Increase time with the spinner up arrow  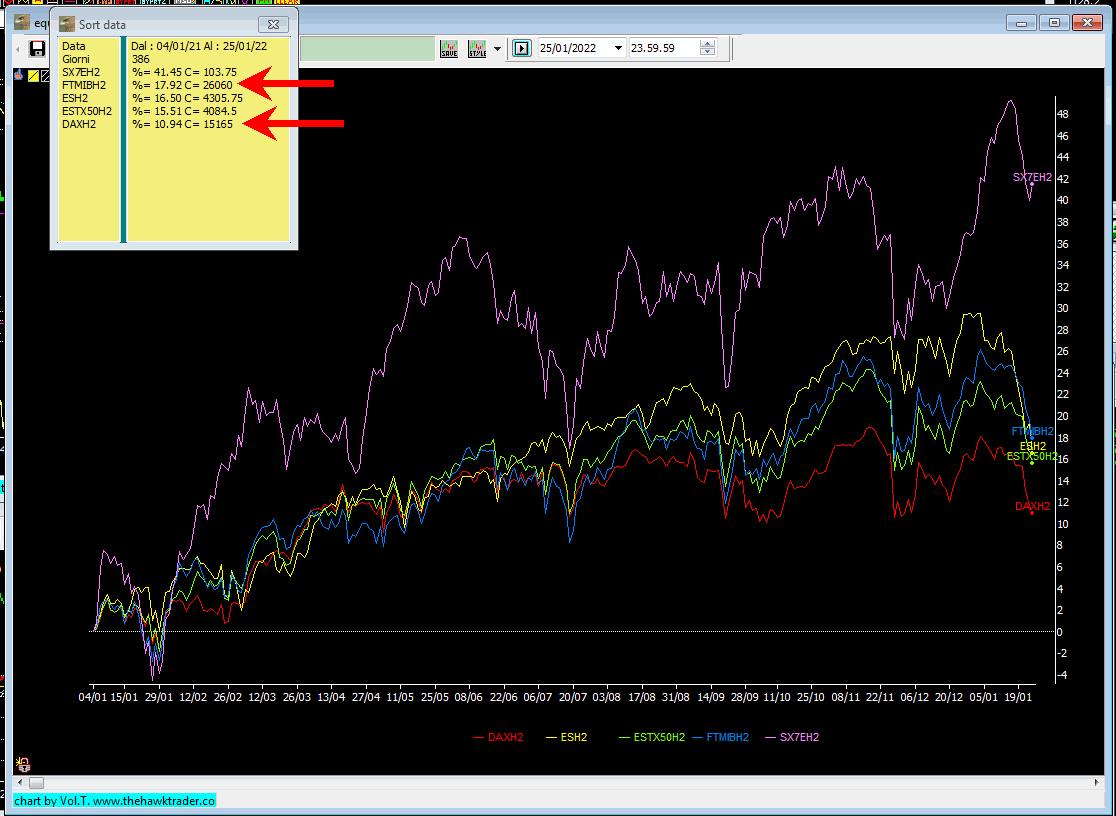pyautogui.click(x=707, y=44)
